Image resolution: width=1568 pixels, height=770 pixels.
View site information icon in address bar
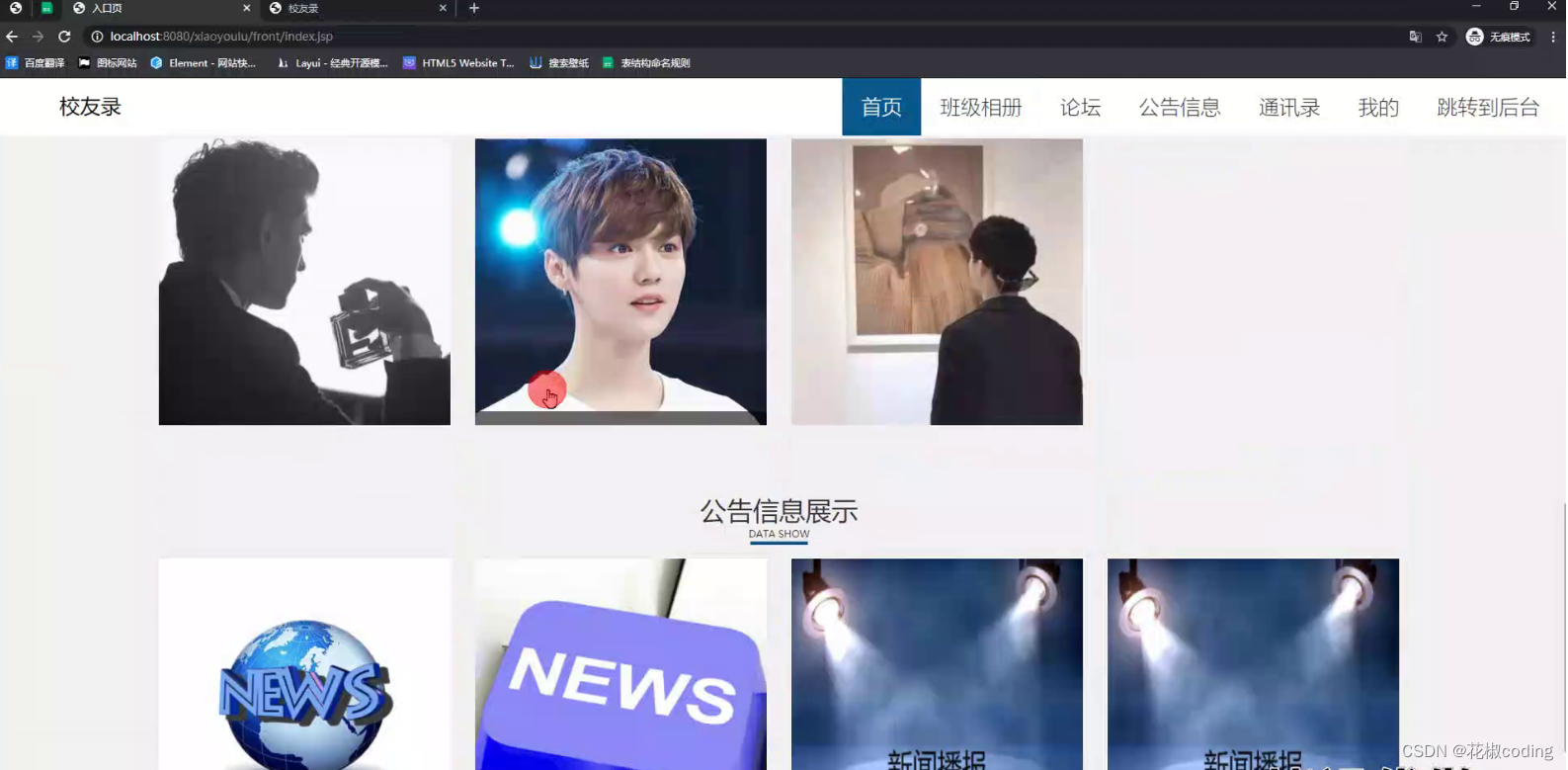[97, 37]
